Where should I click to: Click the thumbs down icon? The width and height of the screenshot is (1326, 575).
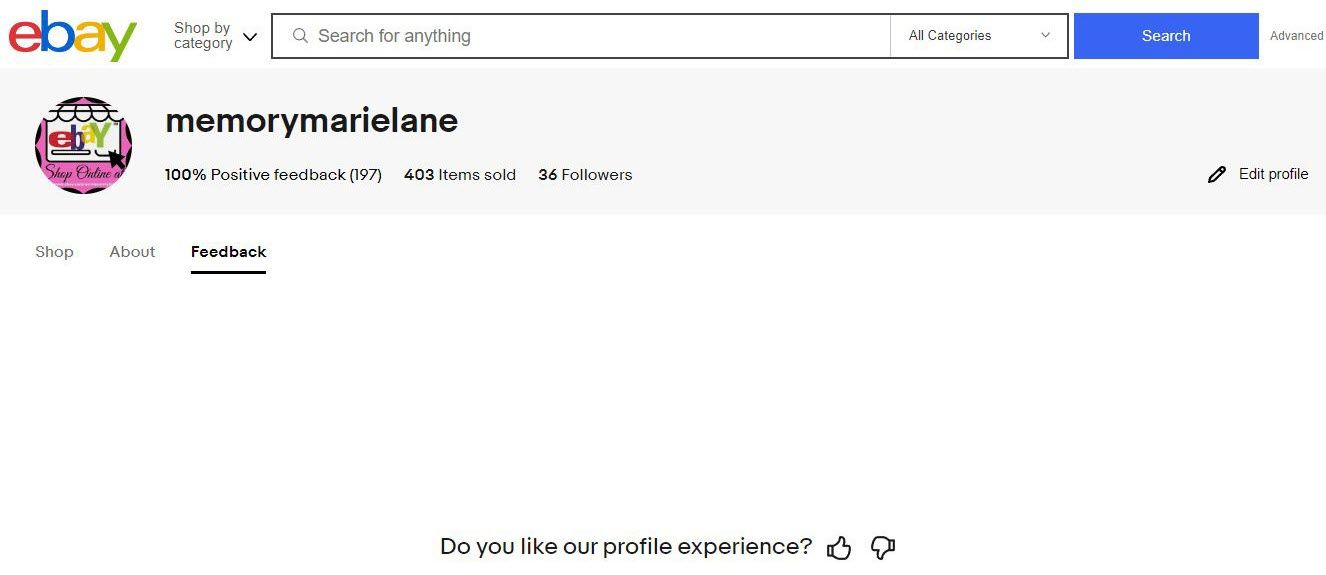[882, 547]
